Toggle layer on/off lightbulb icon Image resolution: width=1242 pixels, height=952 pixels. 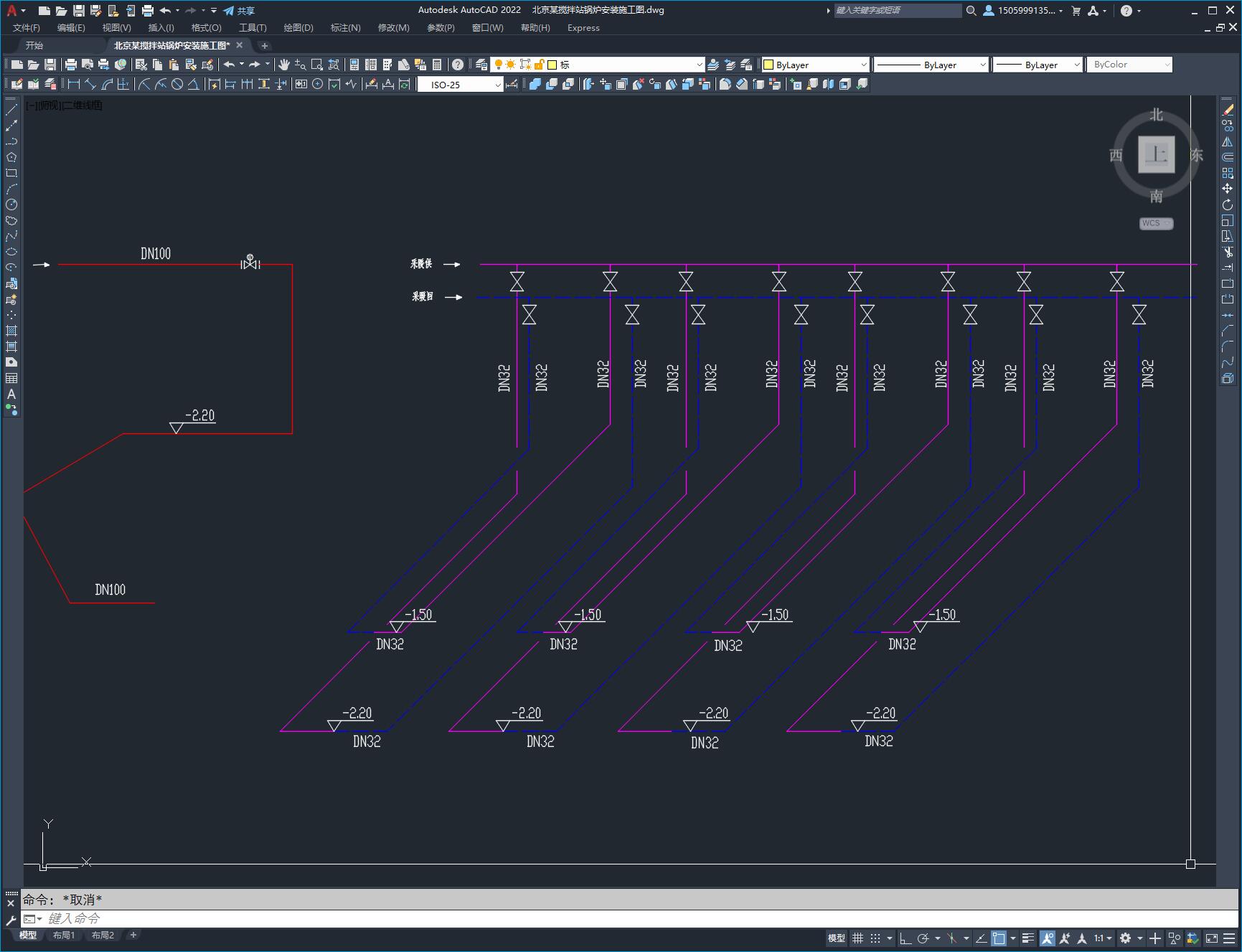coord(499,65)
